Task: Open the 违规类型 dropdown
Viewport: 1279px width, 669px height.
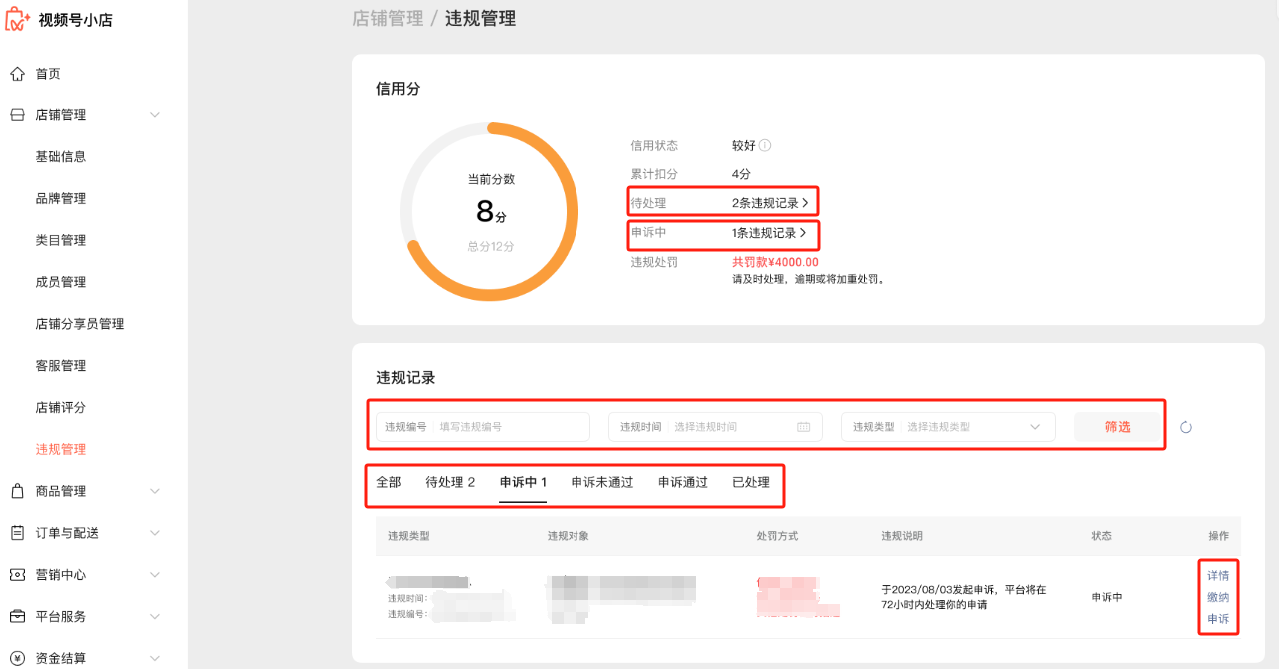Action: tap(948, 427)
